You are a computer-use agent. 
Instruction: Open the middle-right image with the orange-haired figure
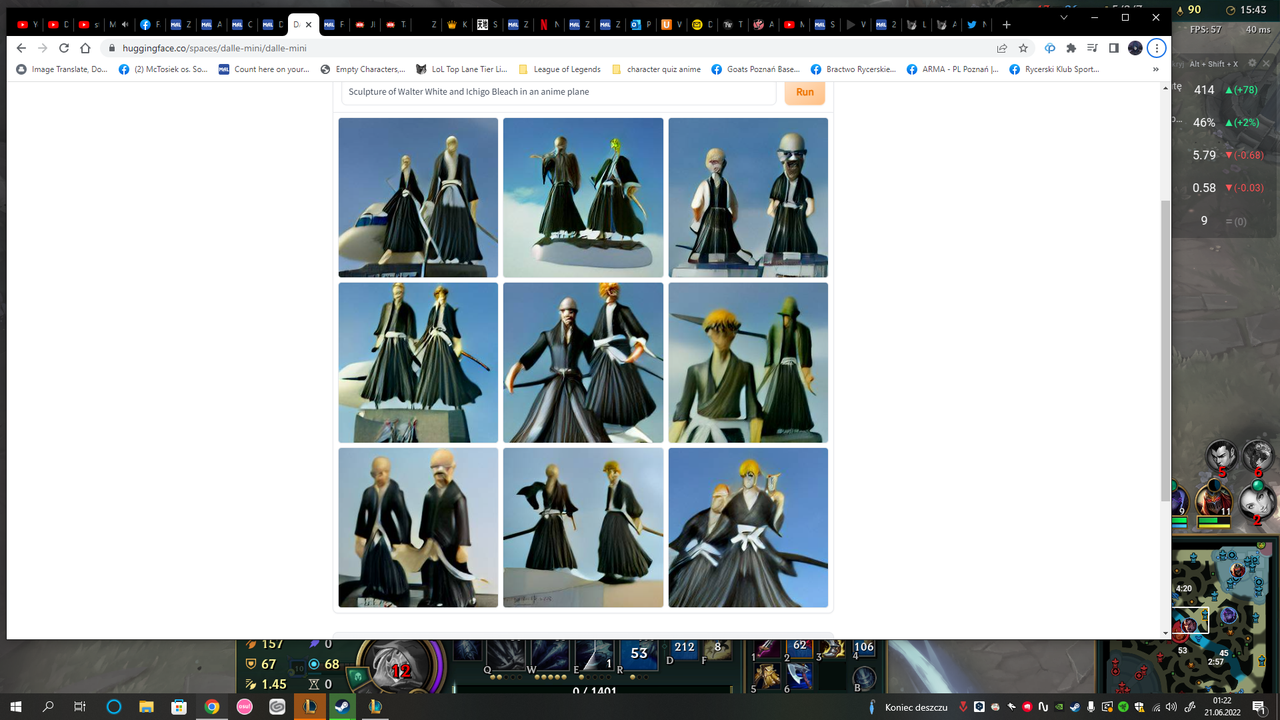click(x=748, y=362)
